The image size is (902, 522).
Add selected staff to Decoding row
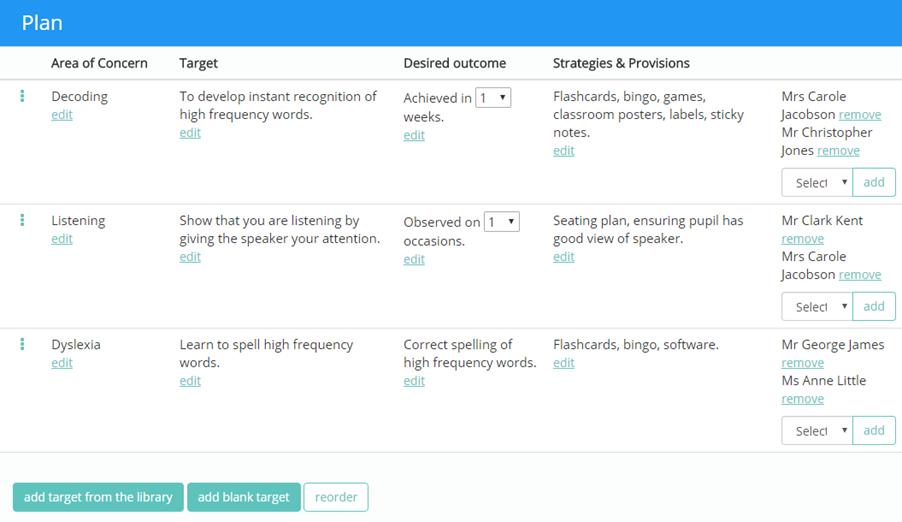pos(874,183)
